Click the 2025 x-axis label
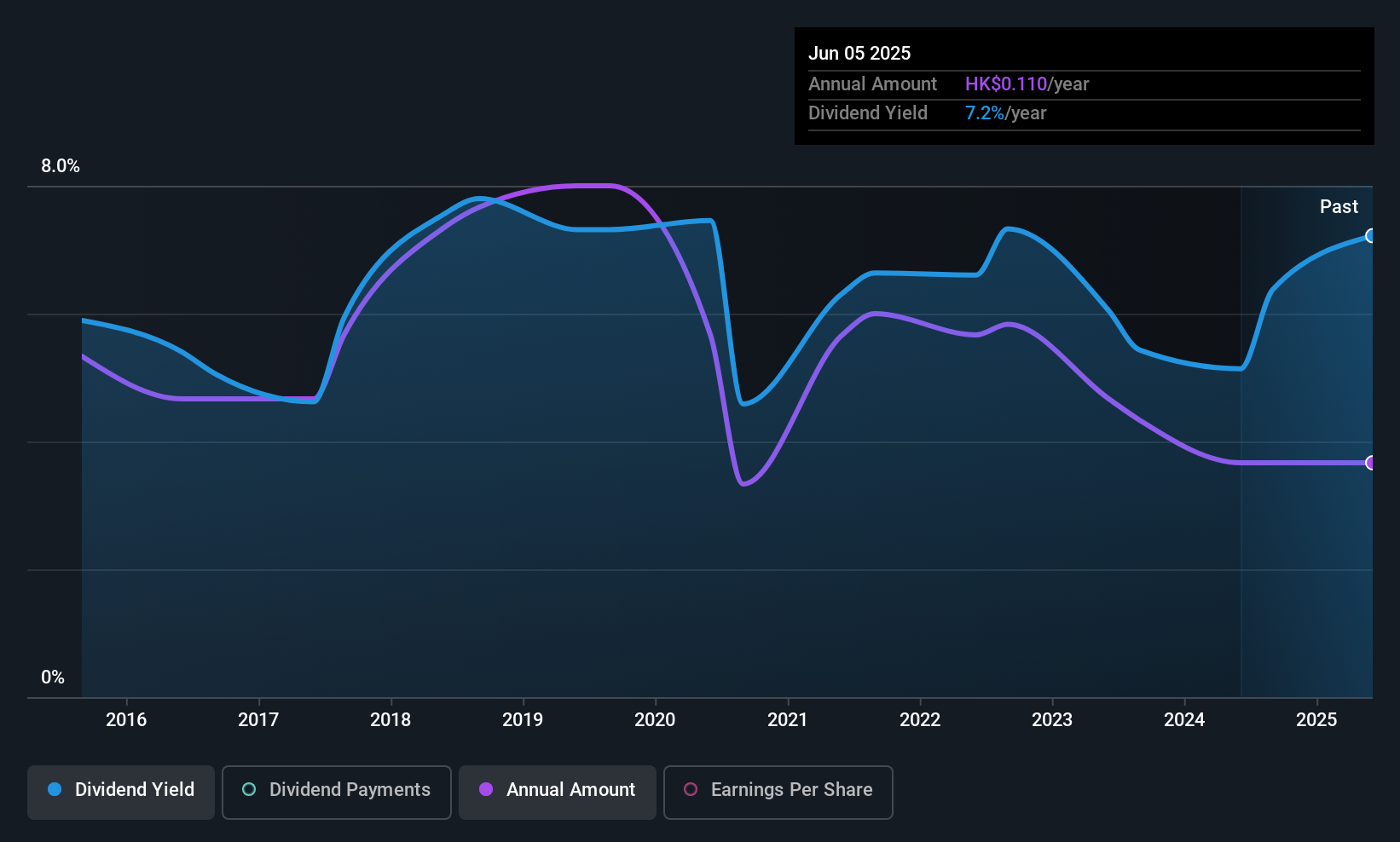Image resolution: width=1400 pixels, height=842 pixels. 1316,719
